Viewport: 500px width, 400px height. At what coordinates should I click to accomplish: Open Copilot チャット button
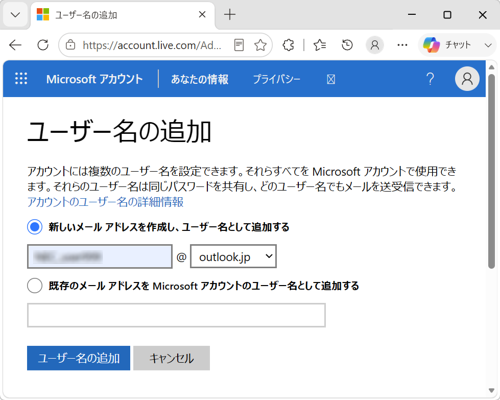click(447, 45)
